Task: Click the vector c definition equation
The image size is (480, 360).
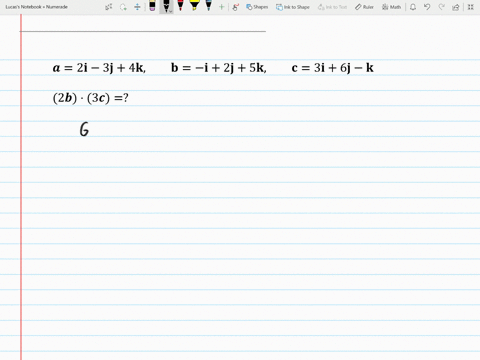Action: (332, 68)
